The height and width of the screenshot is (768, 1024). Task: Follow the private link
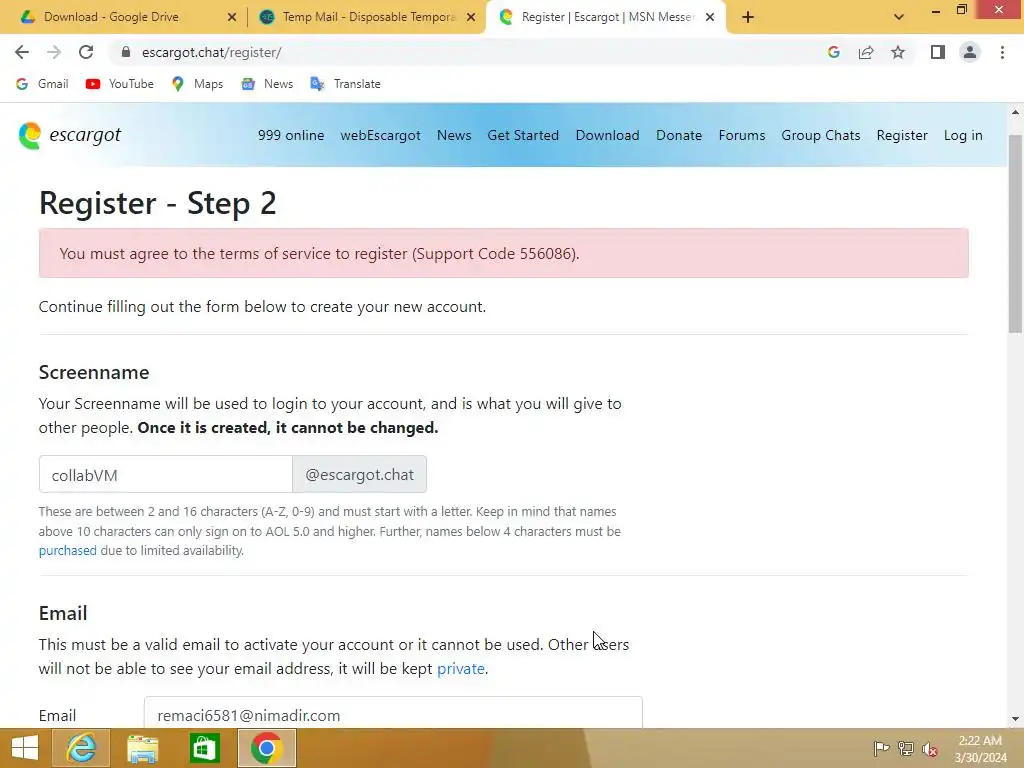[461, 669]
